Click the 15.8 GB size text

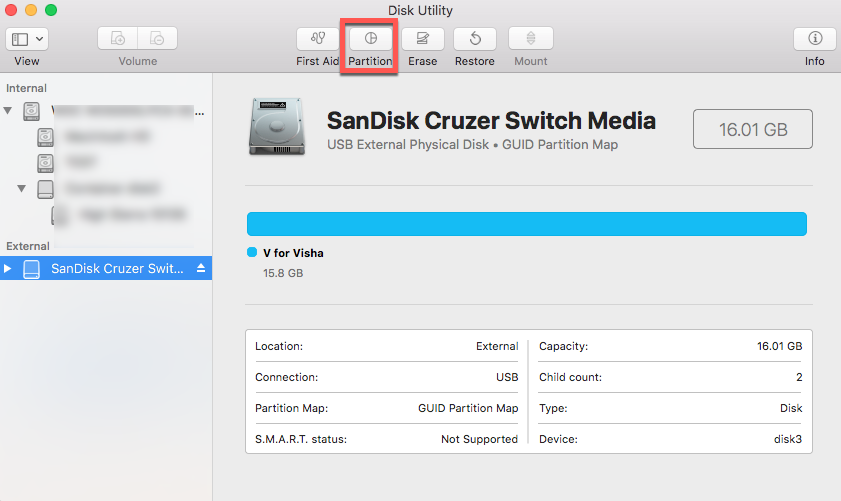point(283,273)
